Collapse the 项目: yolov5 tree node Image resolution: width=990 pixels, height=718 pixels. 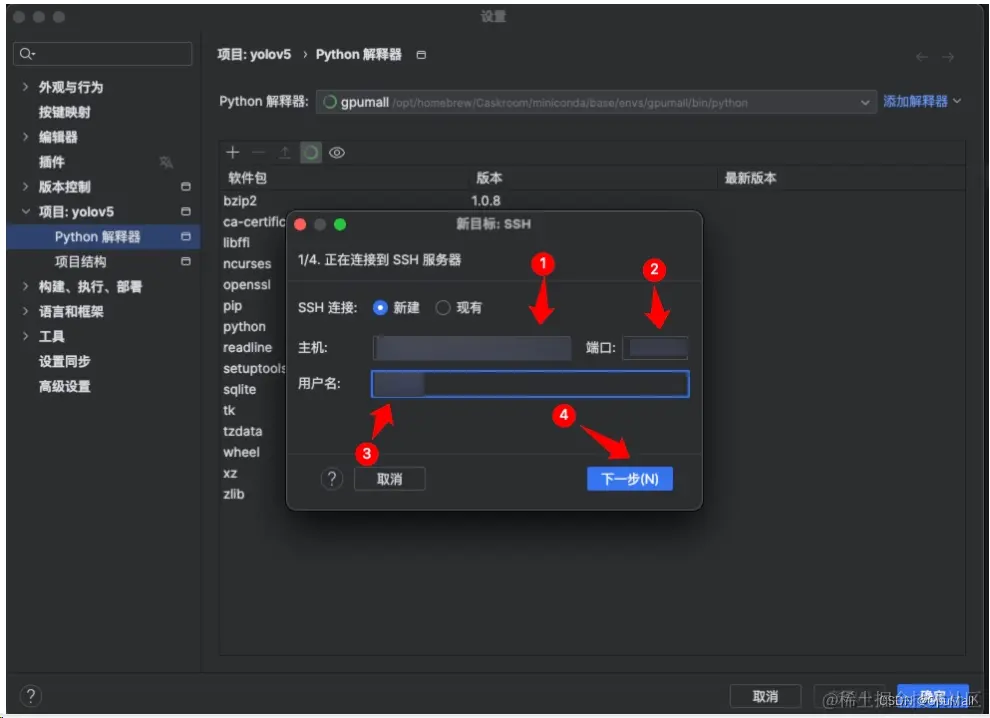tap(25, 212)
